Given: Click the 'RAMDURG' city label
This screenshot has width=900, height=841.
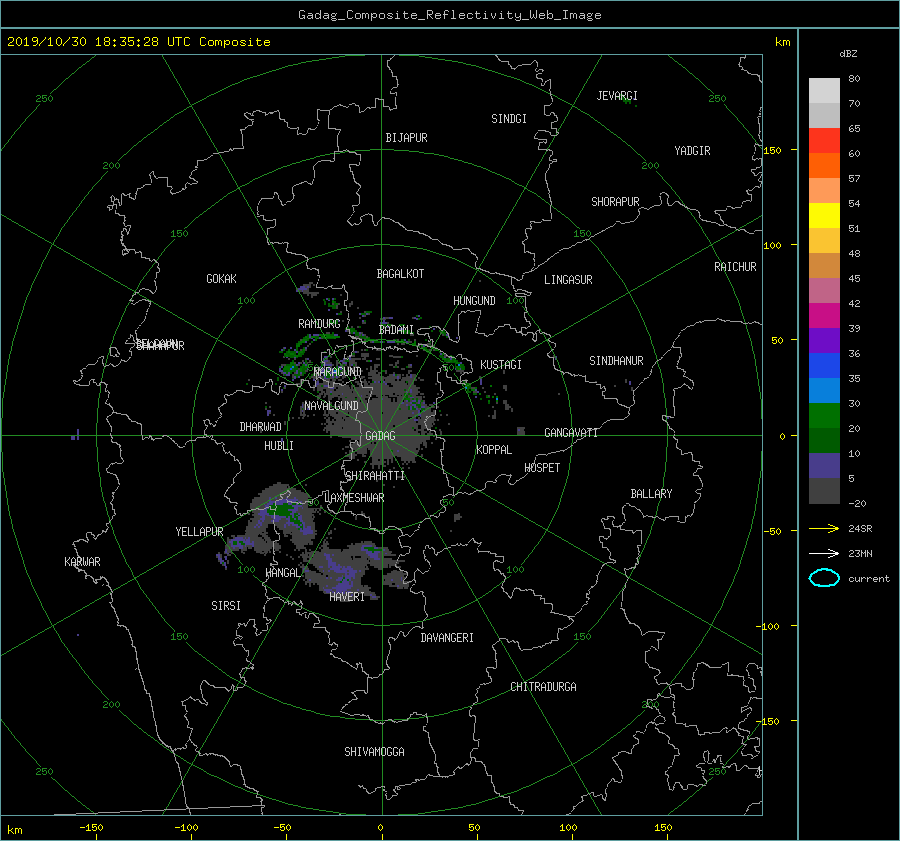Looking at the screenshot, I should (x=319, y=324).
